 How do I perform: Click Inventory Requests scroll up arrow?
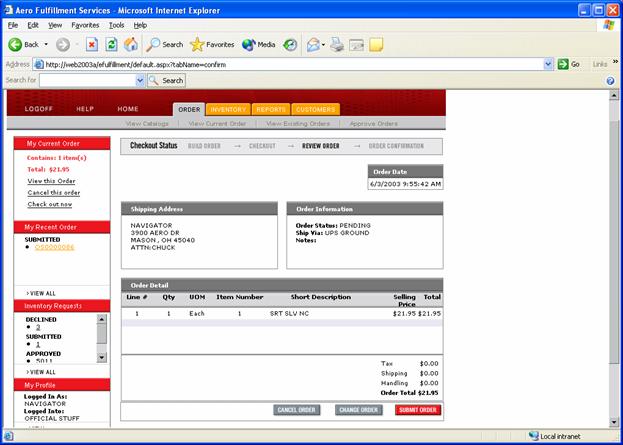[x=102, y=319]
